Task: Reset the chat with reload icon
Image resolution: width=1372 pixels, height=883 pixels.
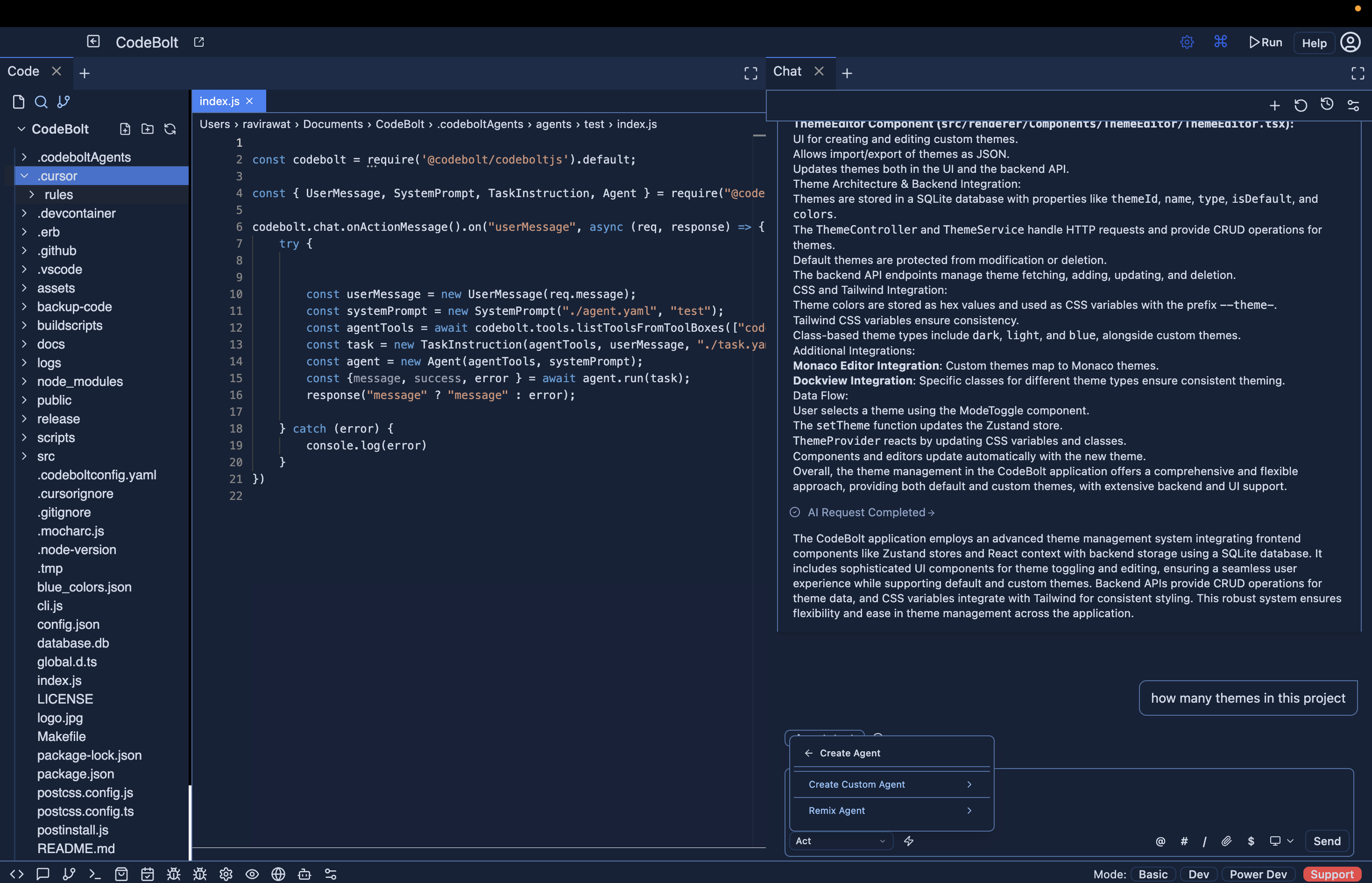Action: 1301,106
